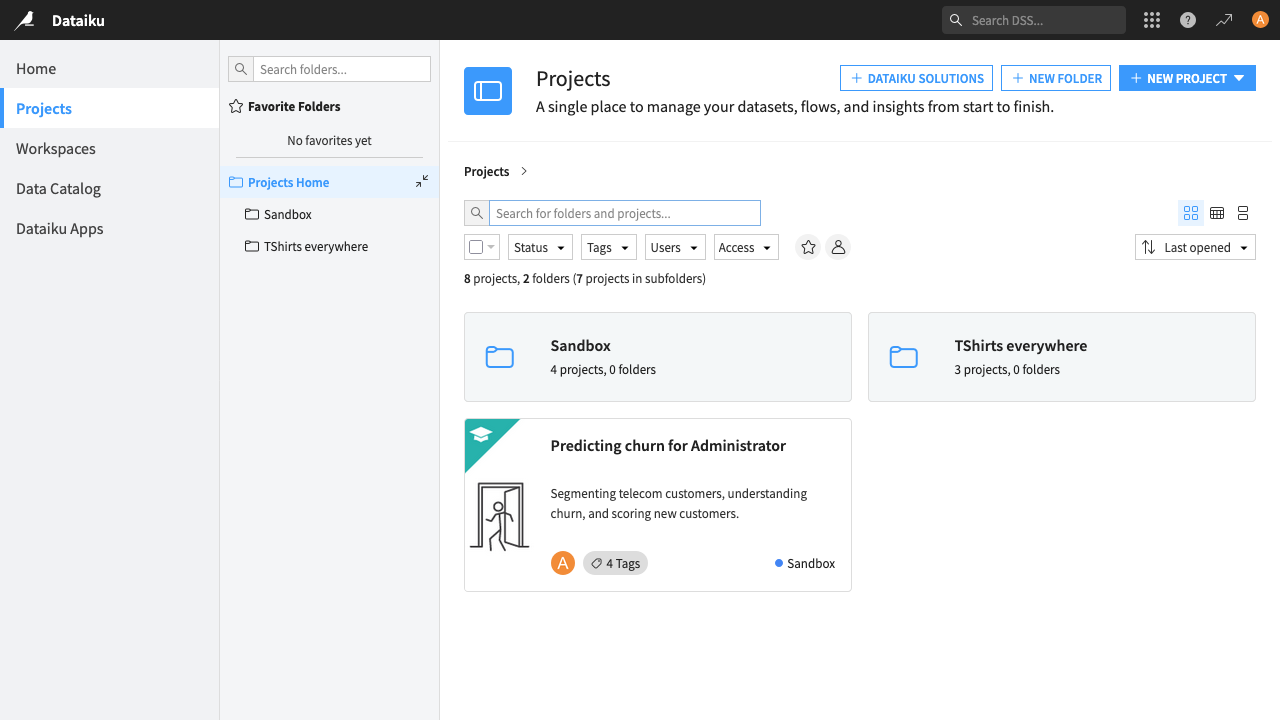Open the New Project dropdown button
Viewport: 1280px width, 720px height.
[x=1187, y=78]
